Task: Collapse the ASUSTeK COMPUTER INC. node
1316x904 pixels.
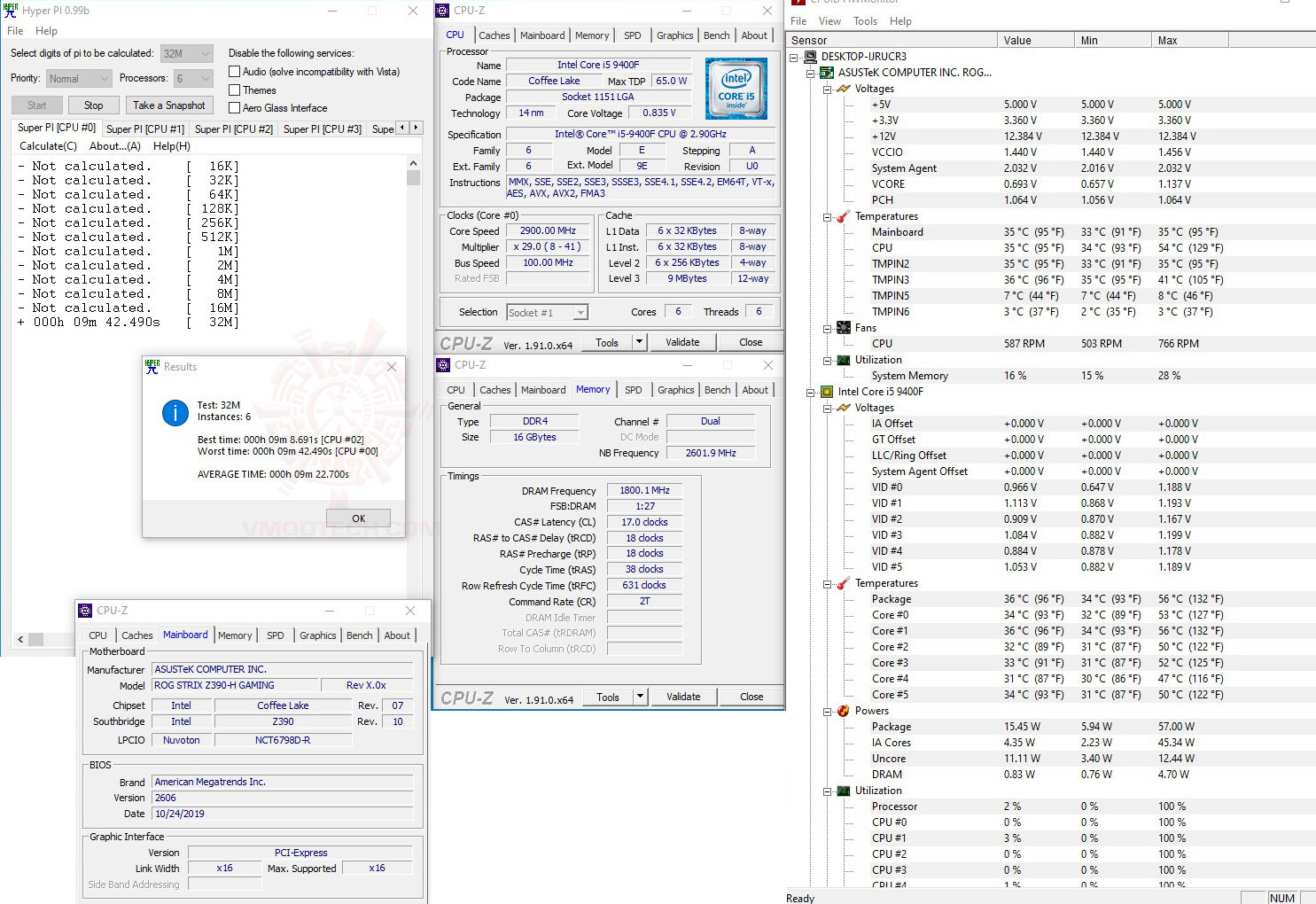Action: point(810,73)
